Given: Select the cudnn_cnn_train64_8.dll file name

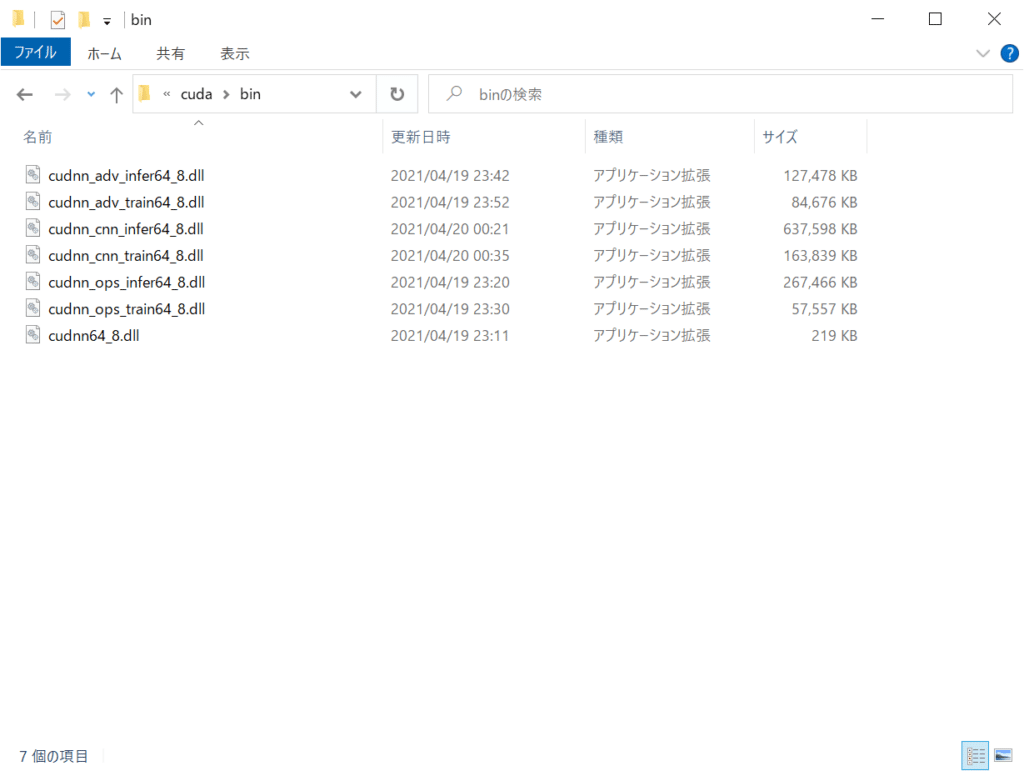Looking at the screenshot, I should coord(126,255).
